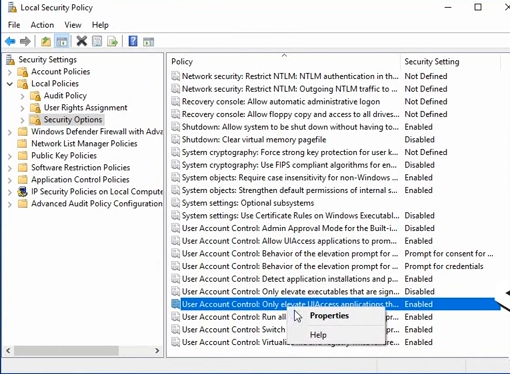Screen dimensions: 510x374
Task: Select Local Policies tree item
Action: 55,84
